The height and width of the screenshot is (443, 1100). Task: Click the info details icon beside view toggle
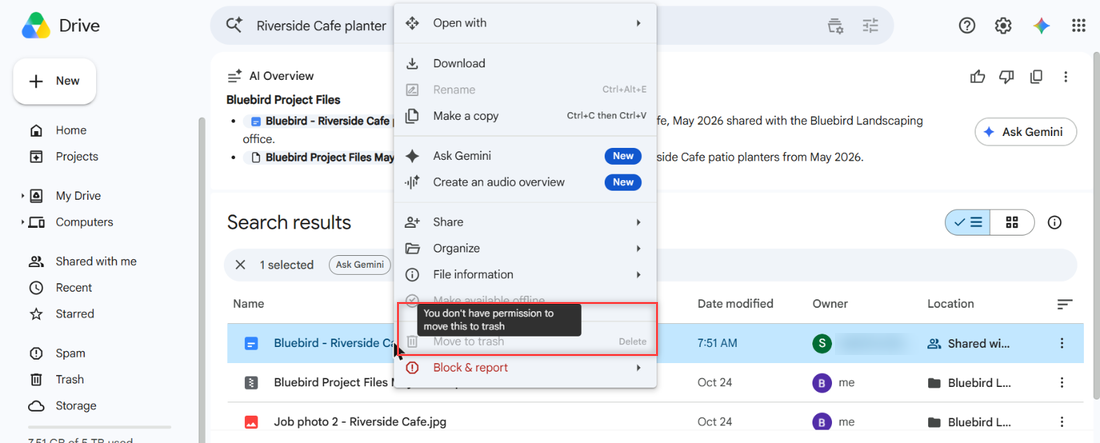[1054, 223]
